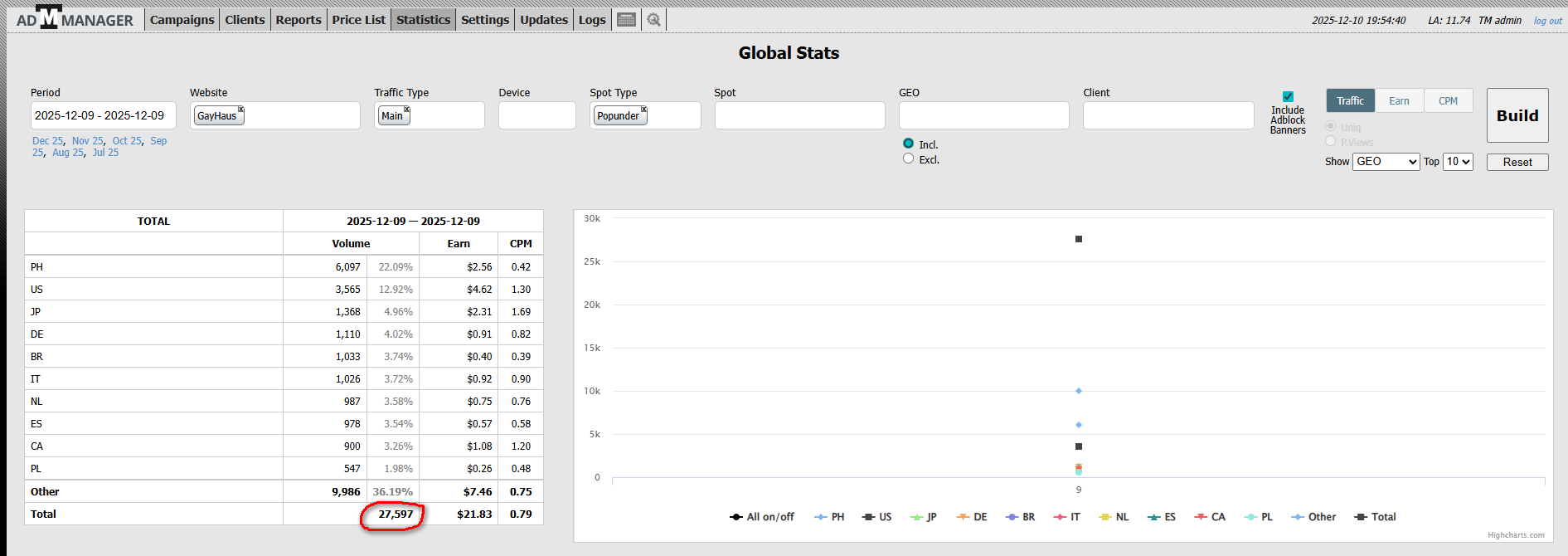Uncheck Include Adblock Banners checkbox
The image size is (1568, 556).
[x=1288, y=97]
